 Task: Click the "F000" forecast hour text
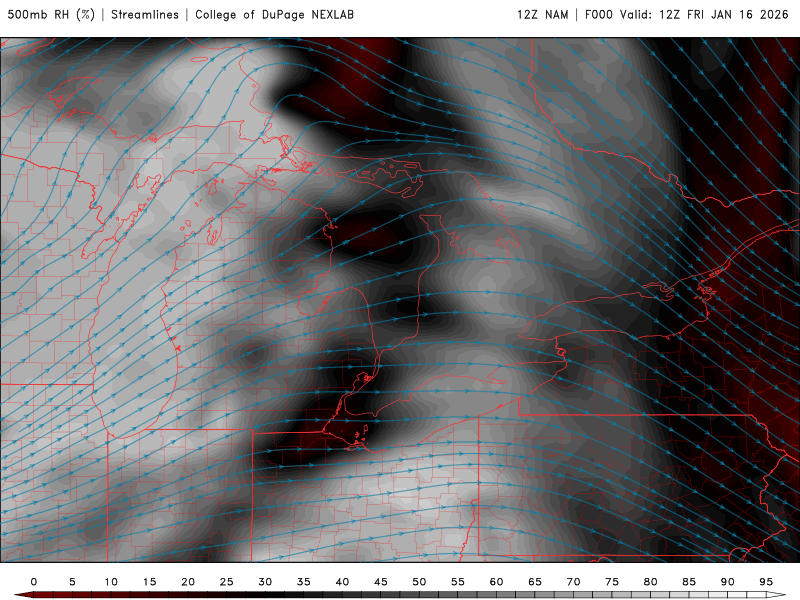(x=598, y=14)
